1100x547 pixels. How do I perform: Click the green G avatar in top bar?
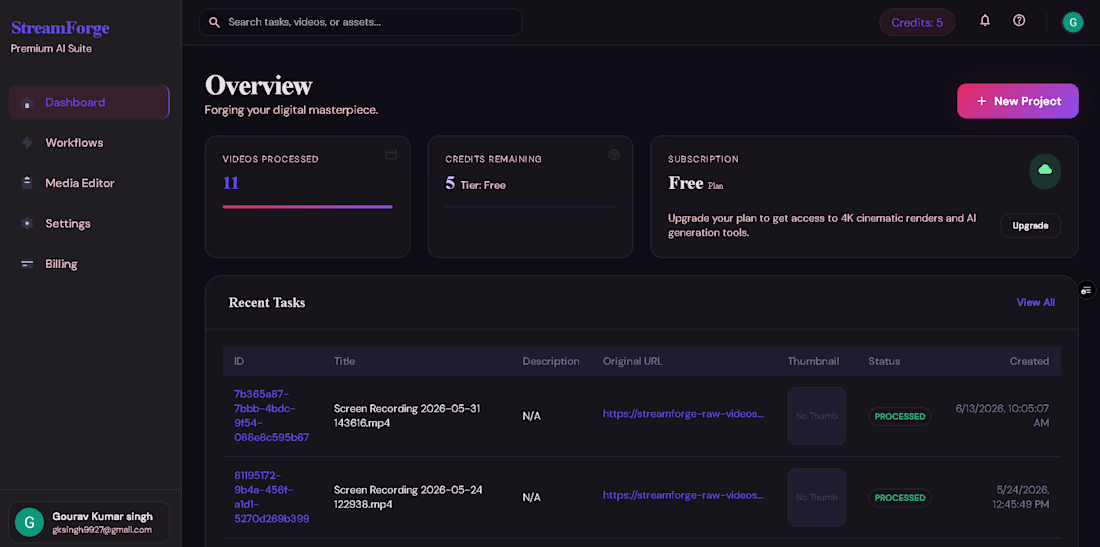coord(1073,22)
